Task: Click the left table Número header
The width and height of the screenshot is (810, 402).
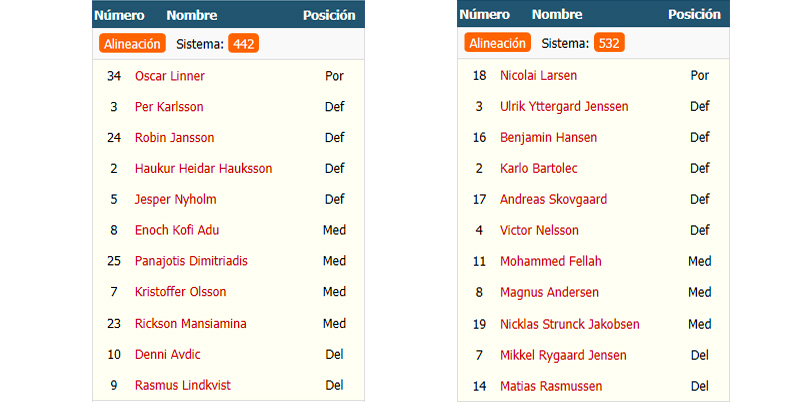Action: pyautogui.click(x=119, y=16)
